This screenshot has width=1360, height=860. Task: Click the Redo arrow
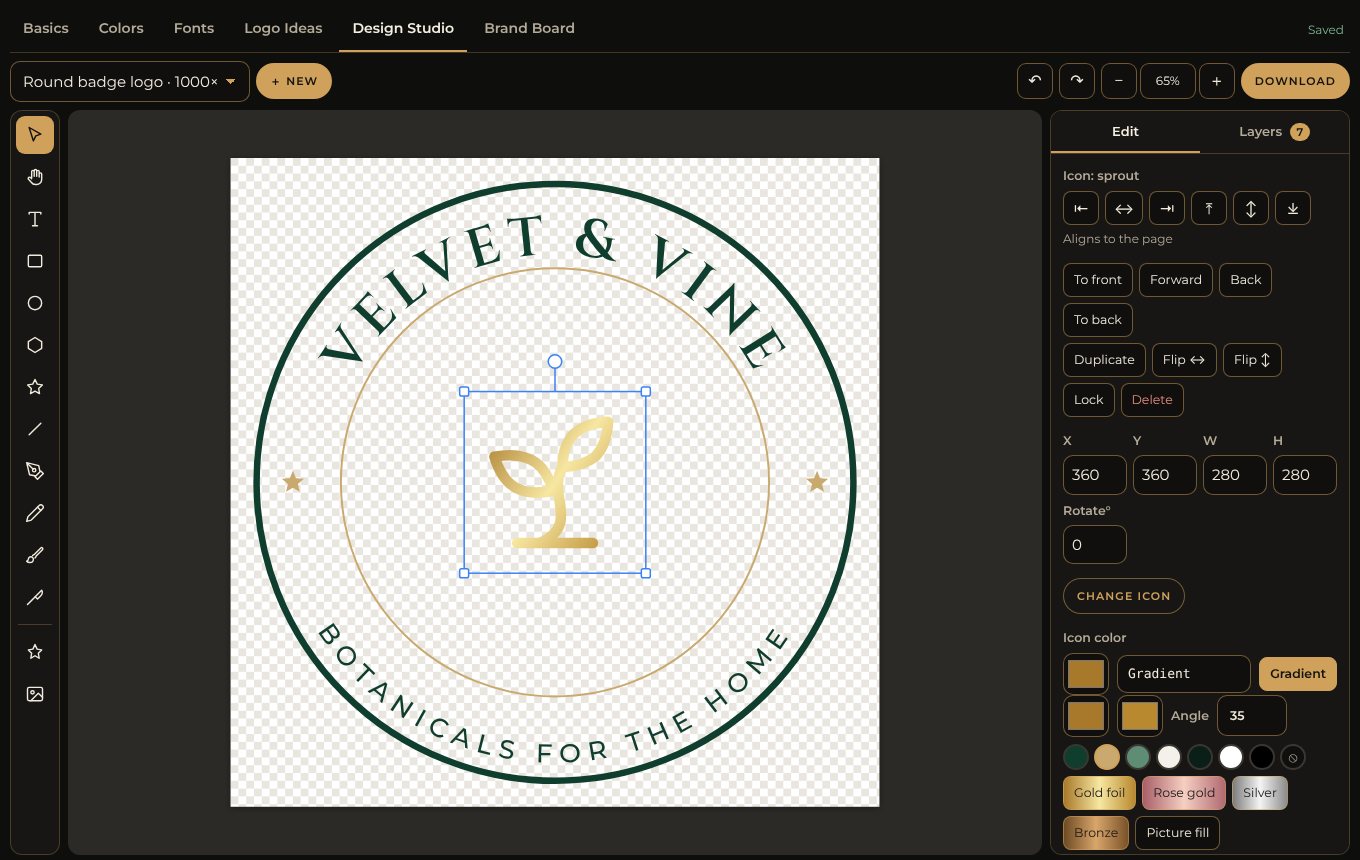tap(1076, 81)
